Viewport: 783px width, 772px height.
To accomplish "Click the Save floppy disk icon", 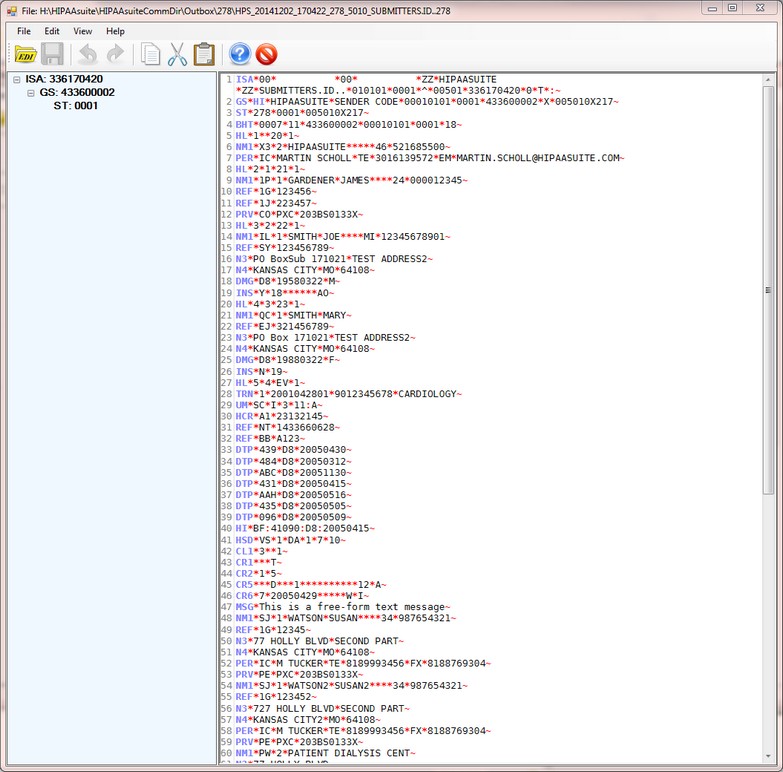I will tap(53, 54).
